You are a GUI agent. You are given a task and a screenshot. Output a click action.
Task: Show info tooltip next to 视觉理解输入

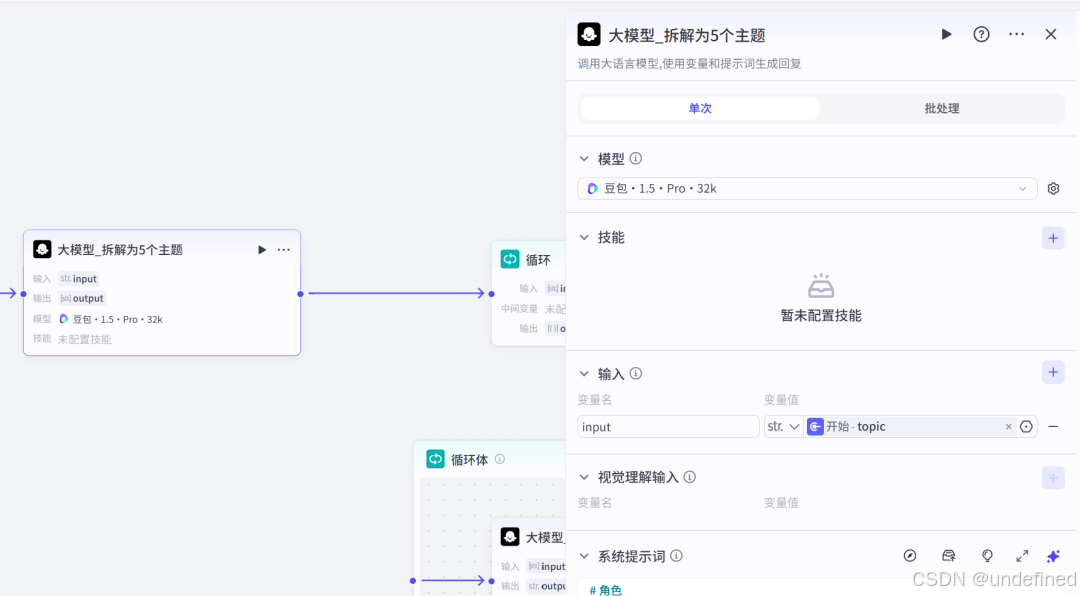tap(689, 477)
